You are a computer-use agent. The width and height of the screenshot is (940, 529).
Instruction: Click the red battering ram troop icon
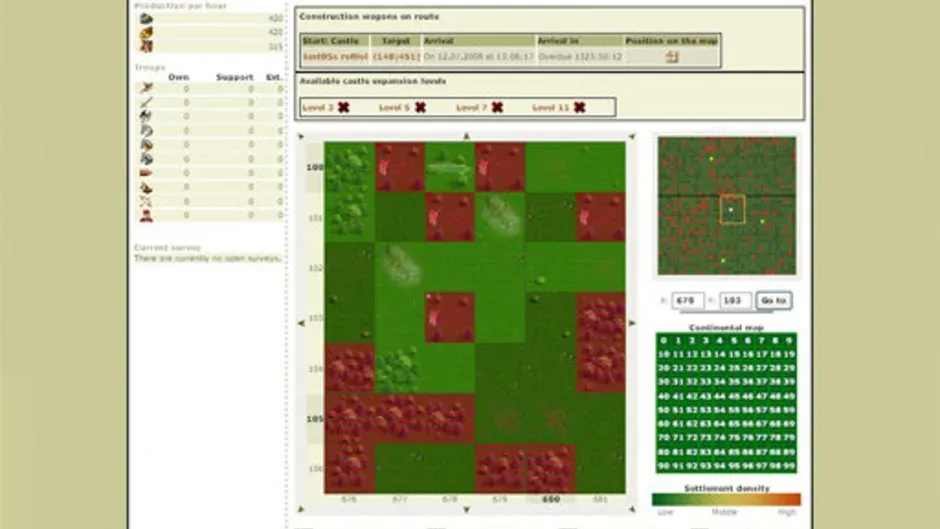click(x=146, y=173)
